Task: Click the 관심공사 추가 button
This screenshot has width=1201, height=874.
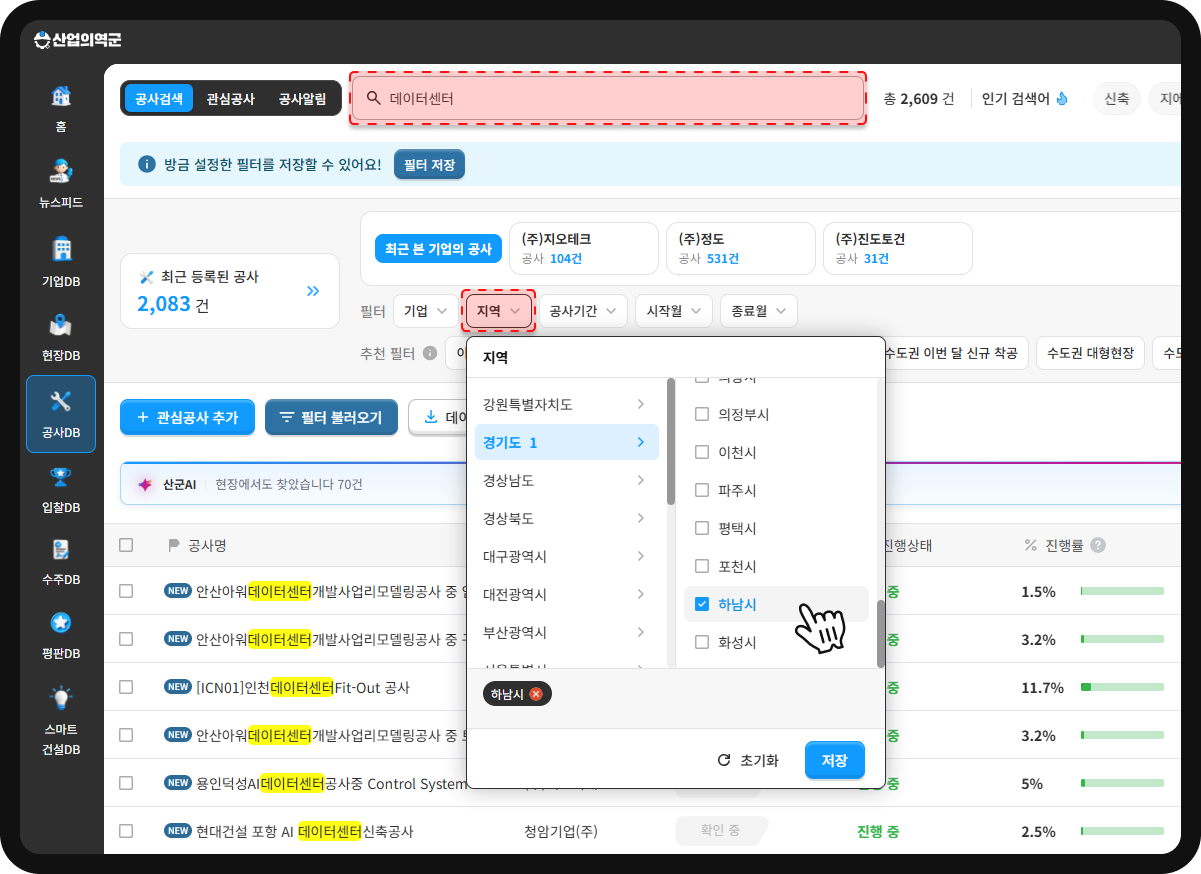Action: pos(187,417)
